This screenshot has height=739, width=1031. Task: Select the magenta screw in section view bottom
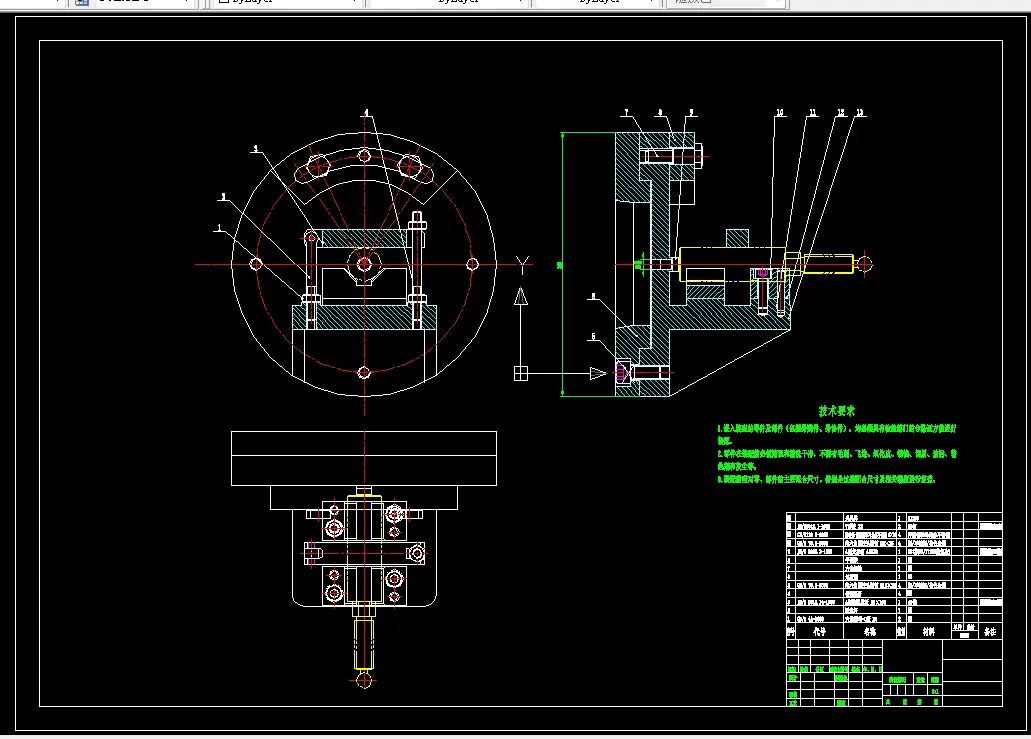622,373
